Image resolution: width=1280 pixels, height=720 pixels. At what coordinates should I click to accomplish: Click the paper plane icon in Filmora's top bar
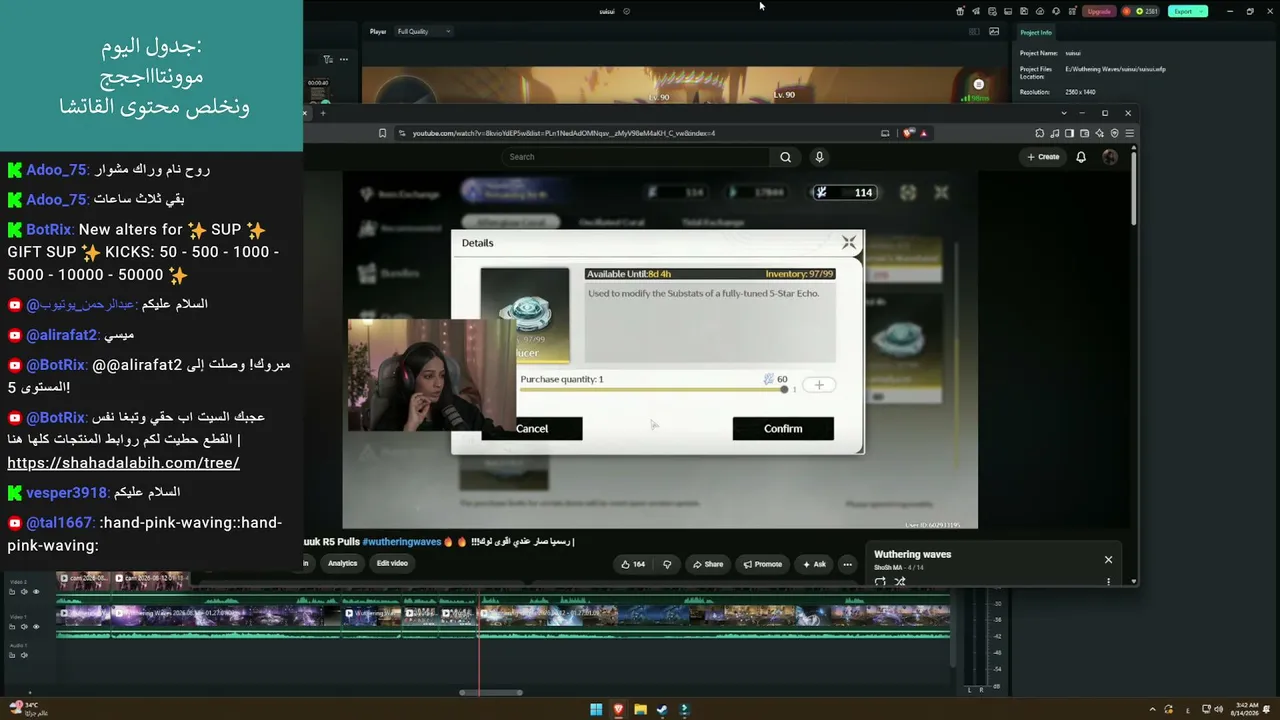point(976,11)
